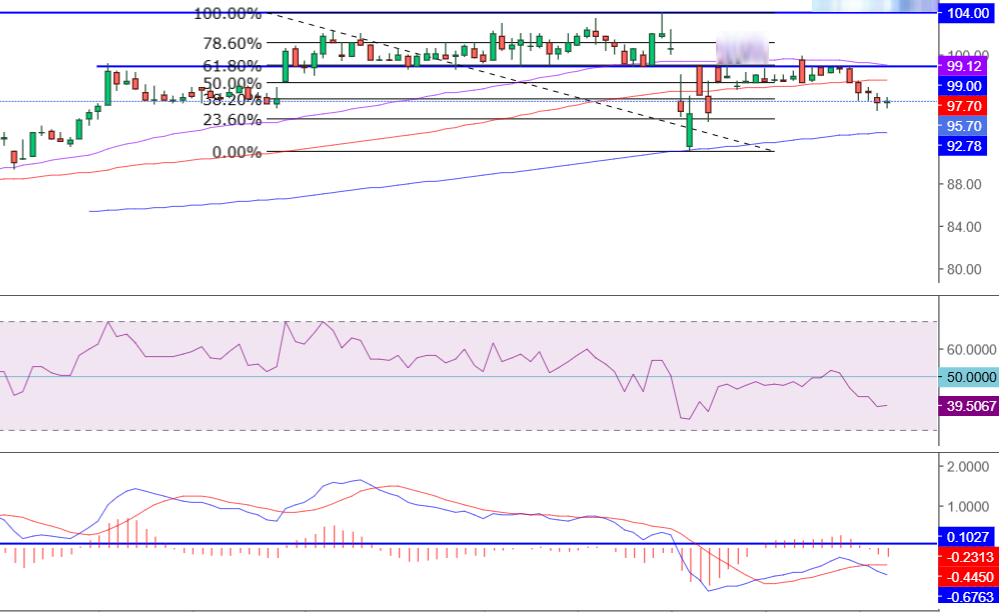Screen dimensions: 999x615
Task: Click the RSI 39.5067 current value label
Action: tap(968, 405)
